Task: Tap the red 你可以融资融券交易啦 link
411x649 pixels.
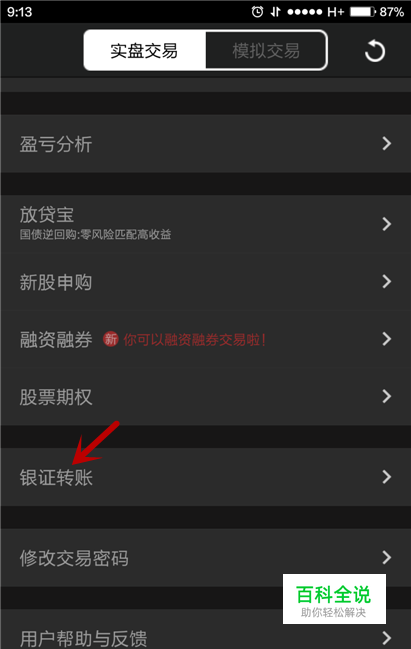Action: 194,340
